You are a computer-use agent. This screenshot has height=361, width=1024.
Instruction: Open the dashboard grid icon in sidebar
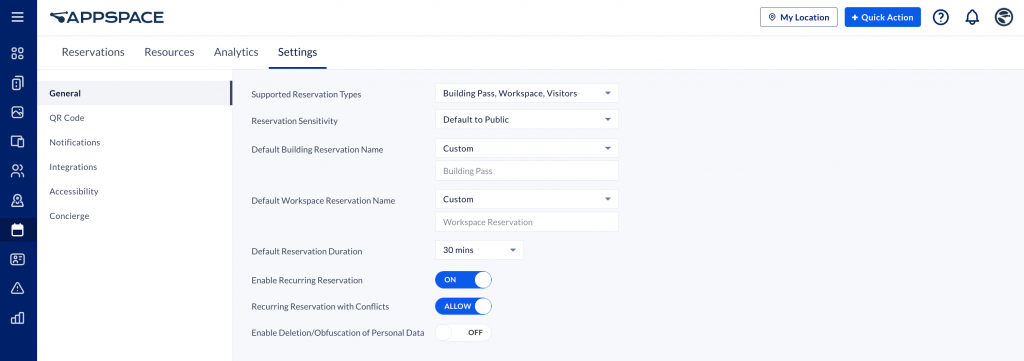point(18,54)
